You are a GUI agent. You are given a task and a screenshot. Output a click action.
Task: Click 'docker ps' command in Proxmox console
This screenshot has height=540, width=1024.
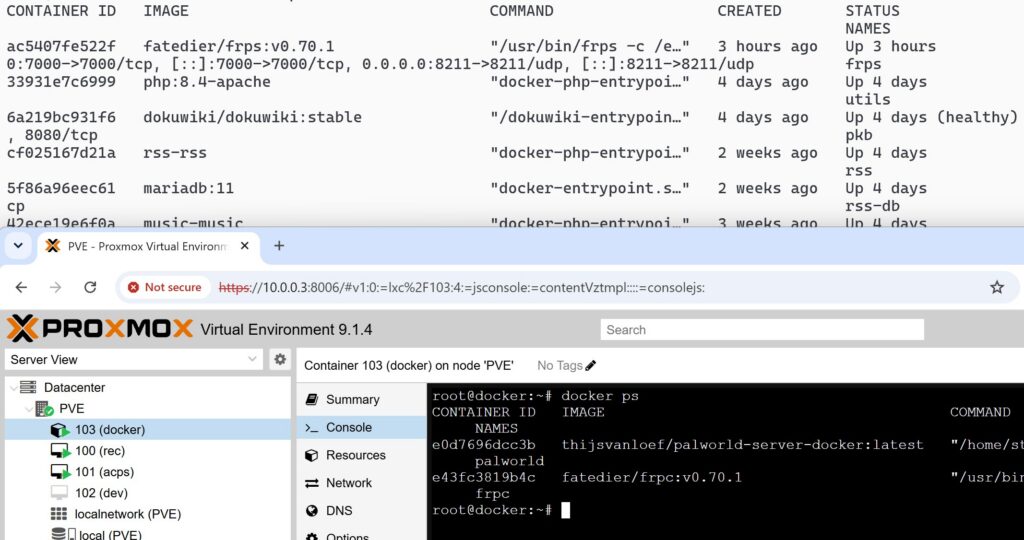click(x=600, y=396)
